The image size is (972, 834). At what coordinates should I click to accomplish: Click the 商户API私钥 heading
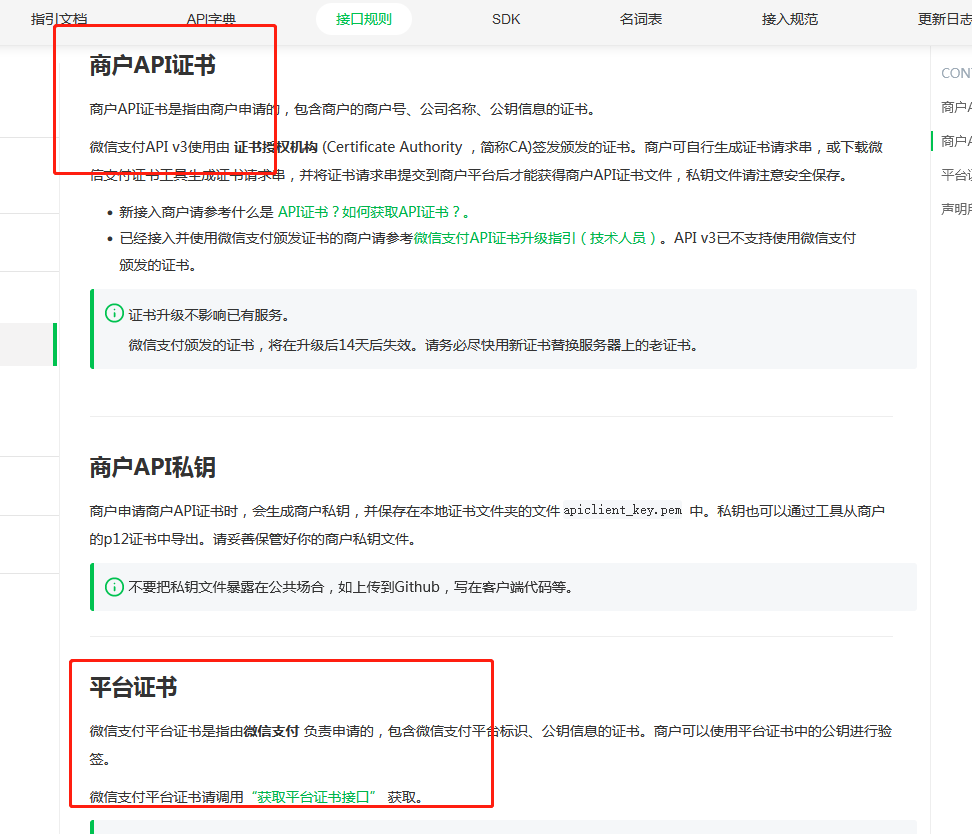point(152,467)
